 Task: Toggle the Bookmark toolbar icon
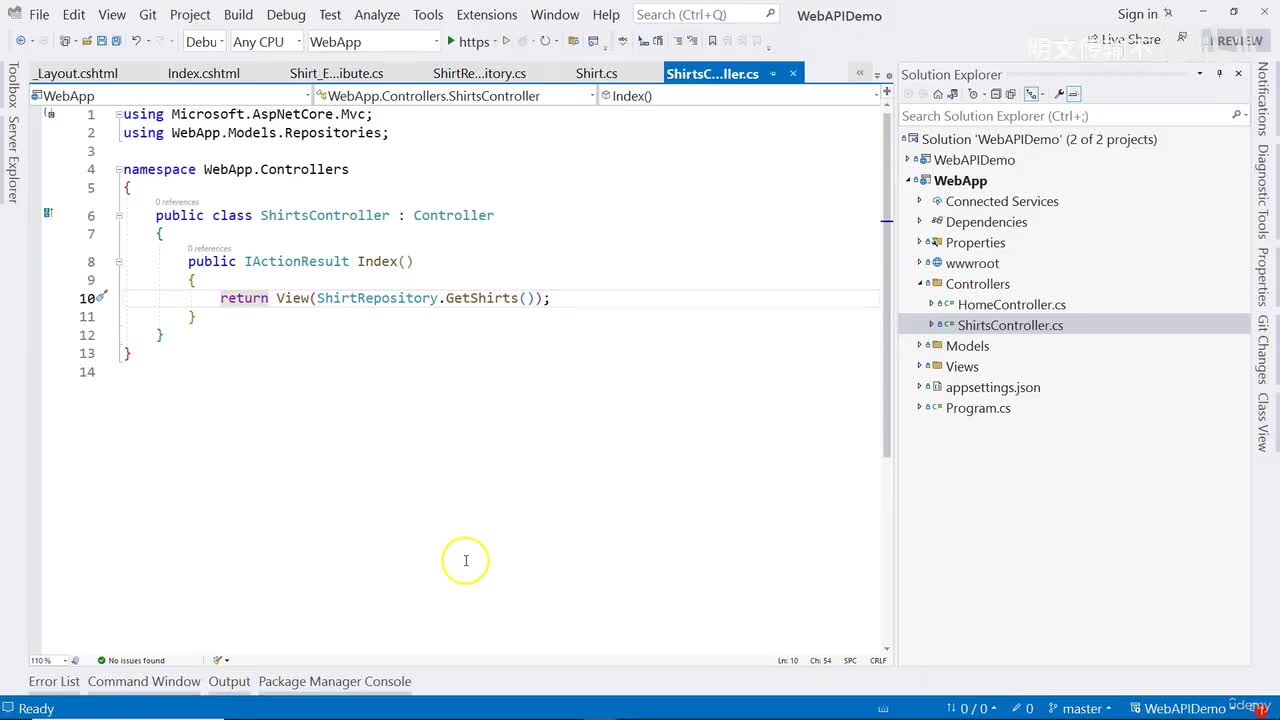coord(712,42)
